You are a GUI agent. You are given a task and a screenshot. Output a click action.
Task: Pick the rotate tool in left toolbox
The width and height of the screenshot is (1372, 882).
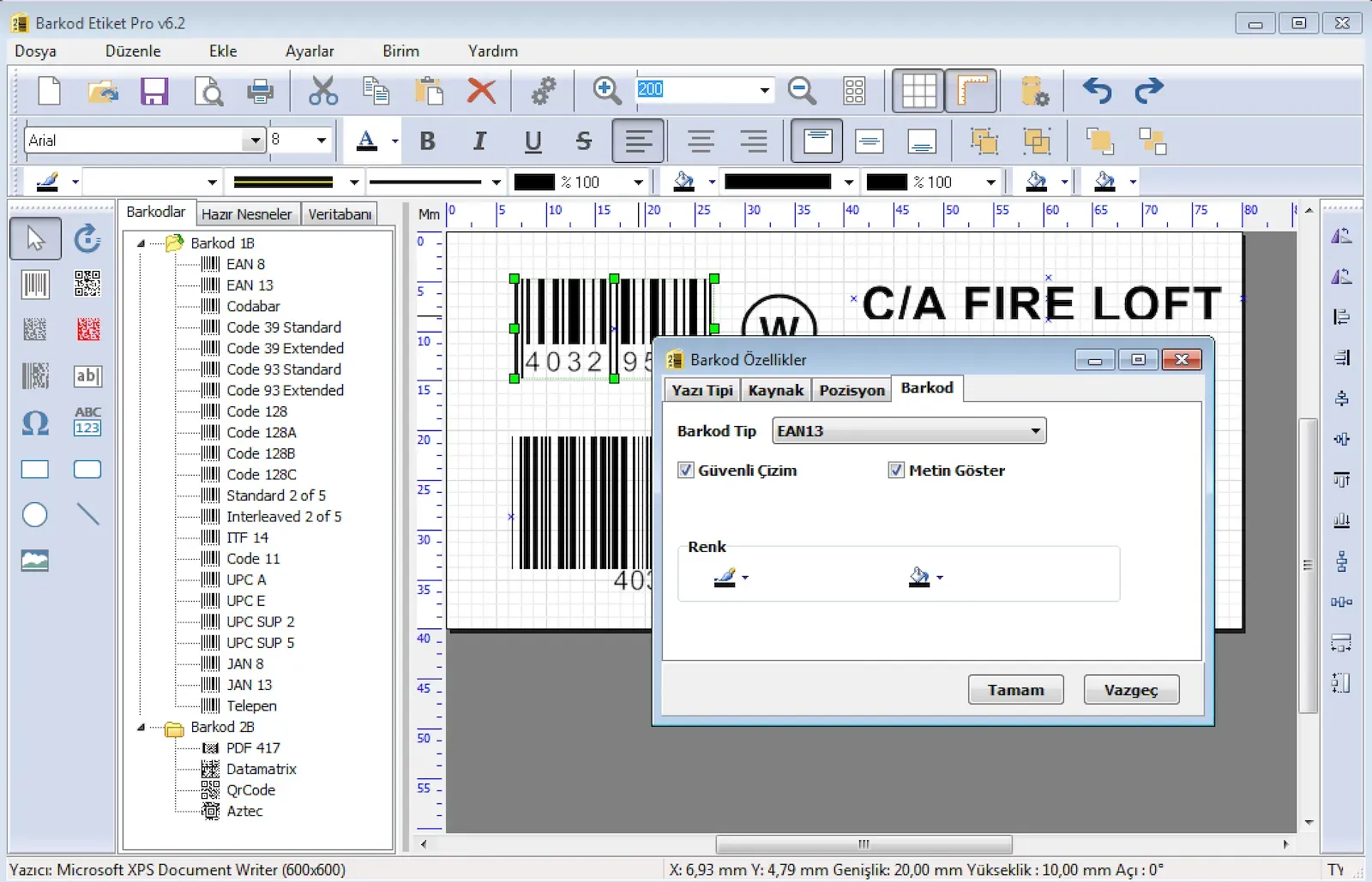[x=87, y=238]
